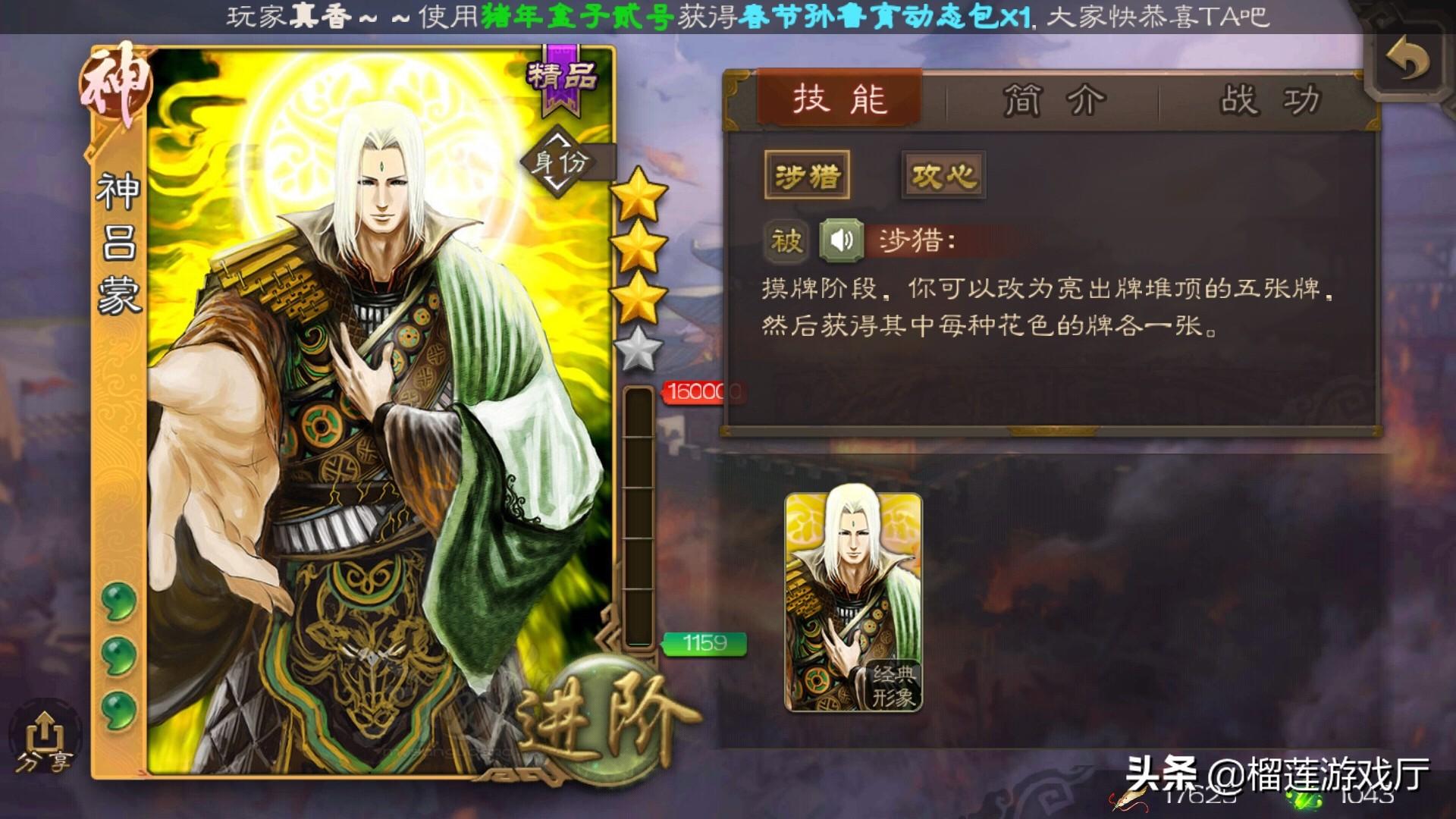Switch to the 简介 introduction tab
This screenshot has width=1456, height=819.
(x=1054, y=100)
